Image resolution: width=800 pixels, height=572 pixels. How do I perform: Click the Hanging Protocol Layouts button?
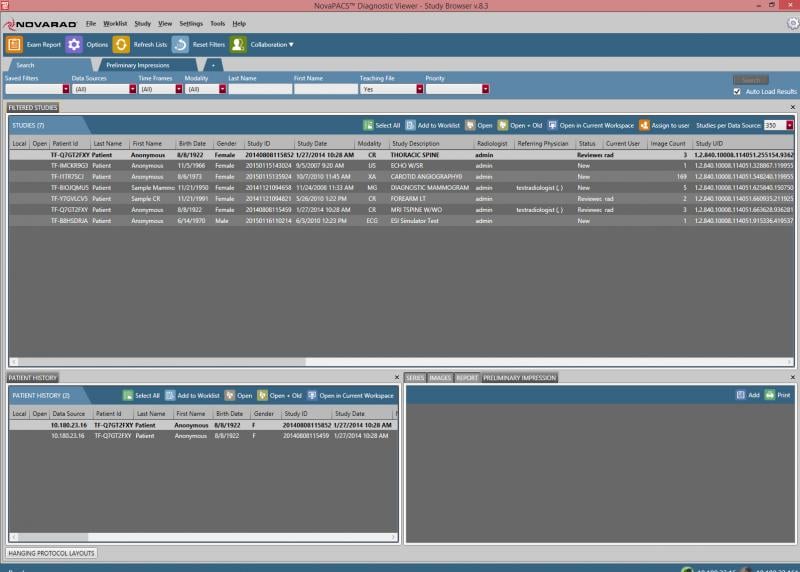(x=52, y=552)
